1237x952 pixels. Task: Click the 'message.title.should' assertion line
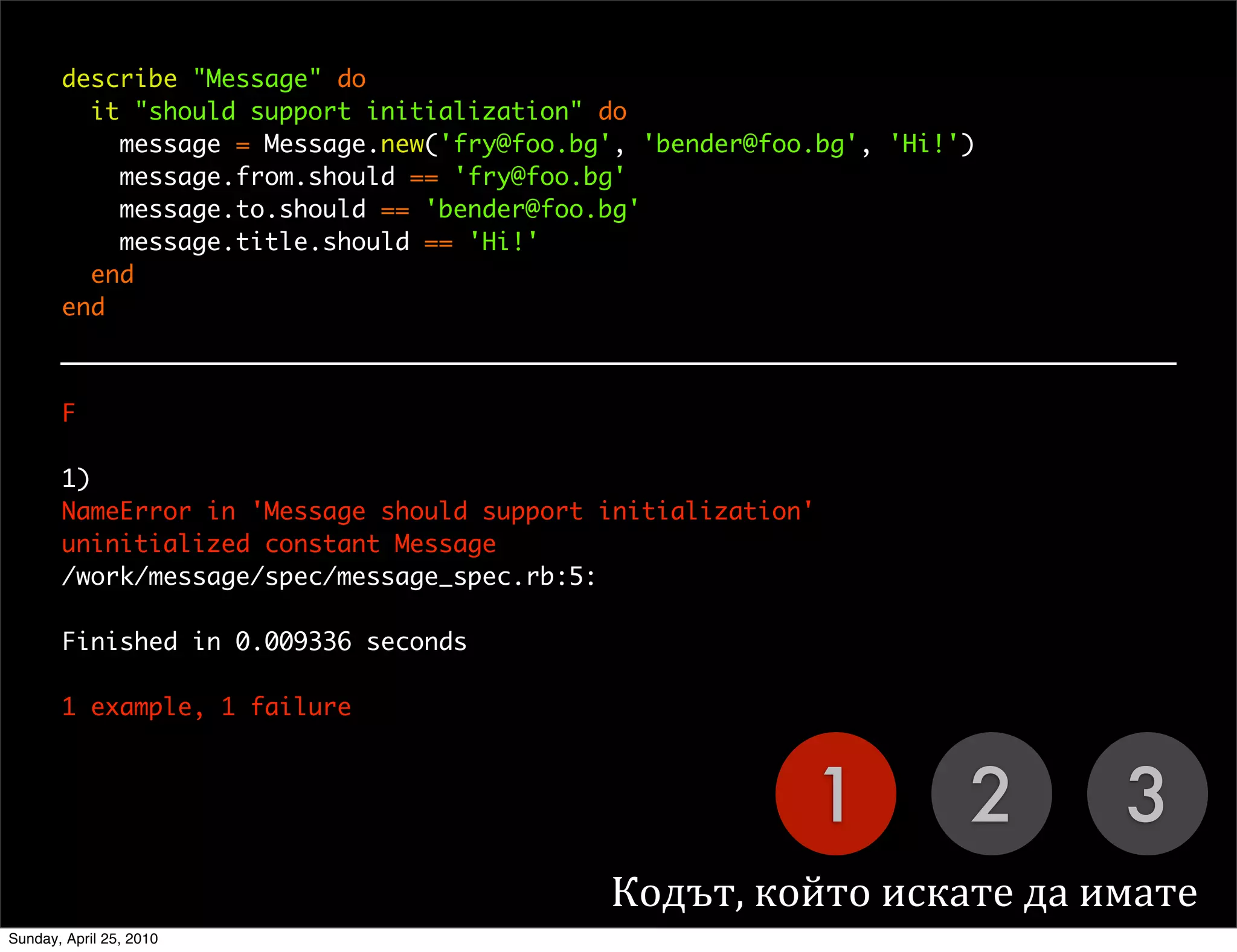tap(329, 242)
